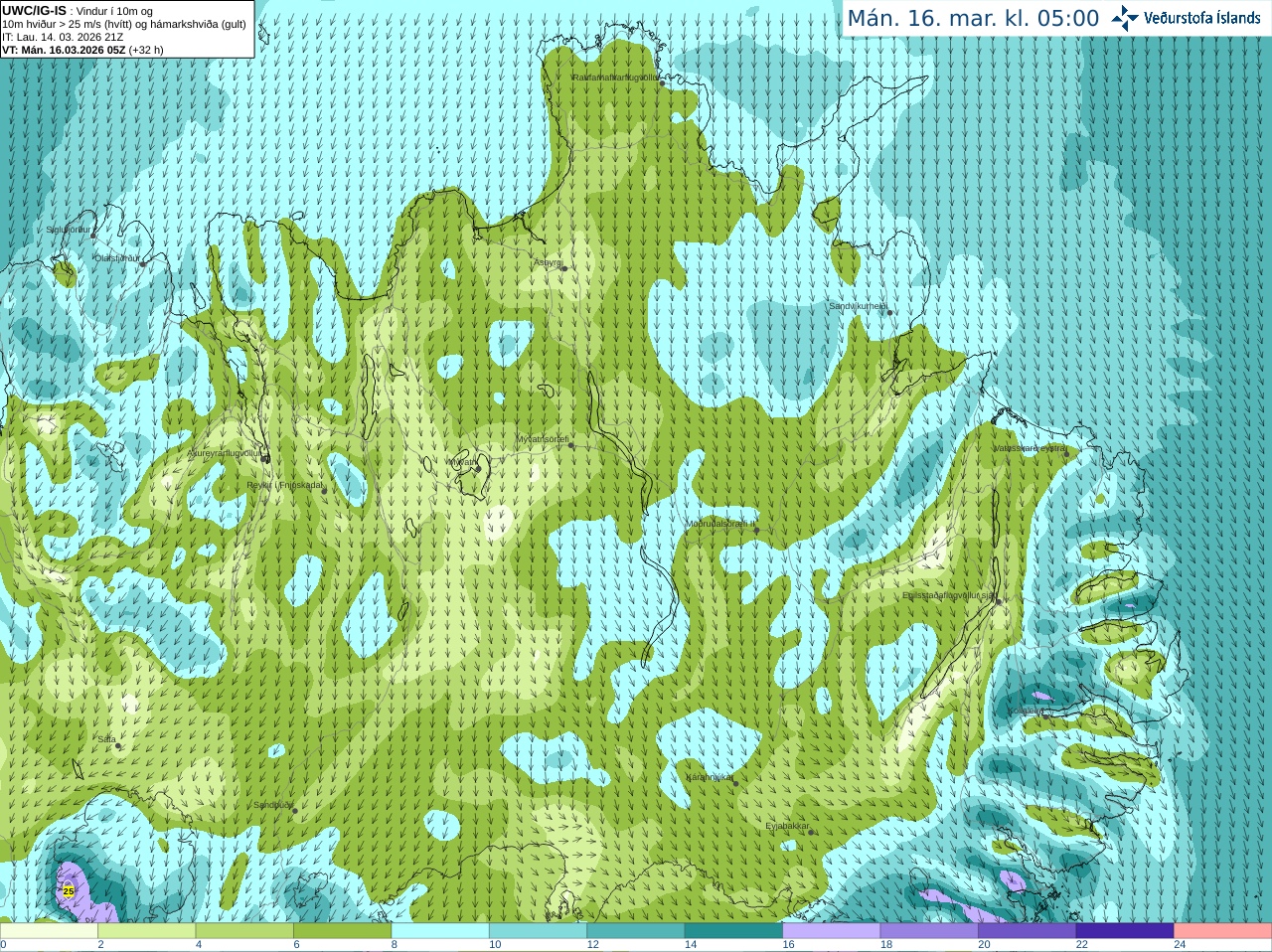Select the 2–4 m/s legend swatch
Image resolution: width=1272 pixels, height=952 pixels.
pos(147,931)
